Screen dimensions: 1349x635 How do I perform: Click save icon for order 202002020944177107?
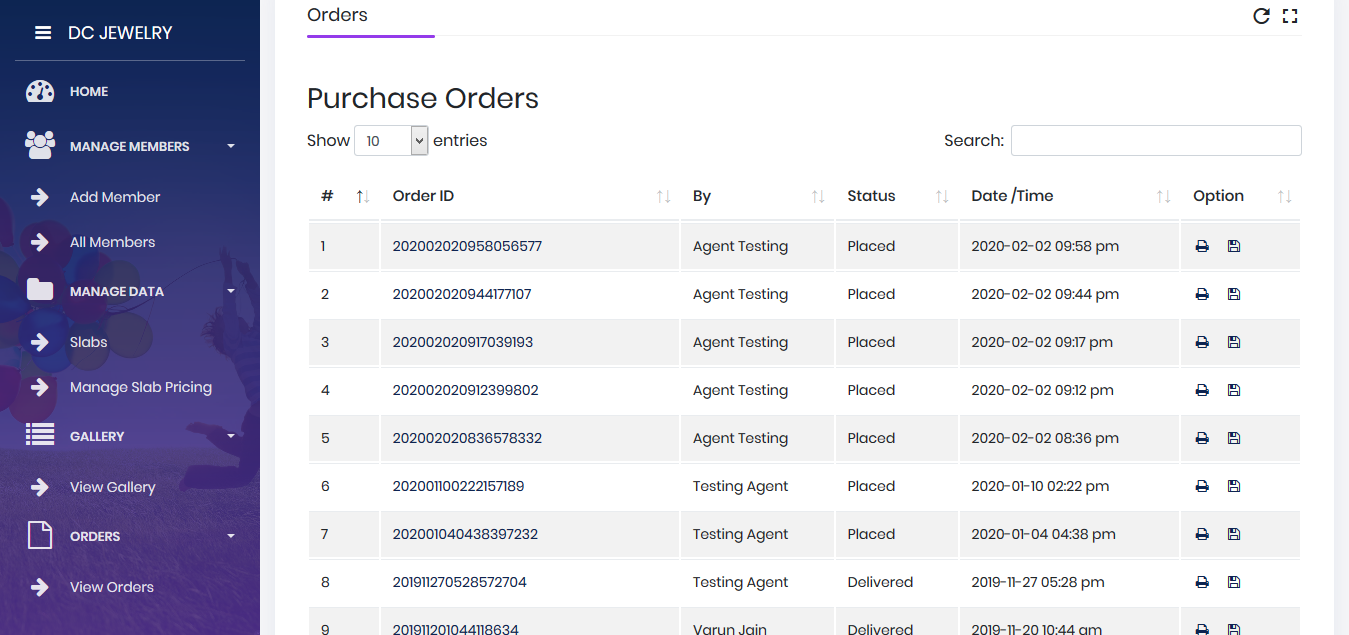point(1233,294)
